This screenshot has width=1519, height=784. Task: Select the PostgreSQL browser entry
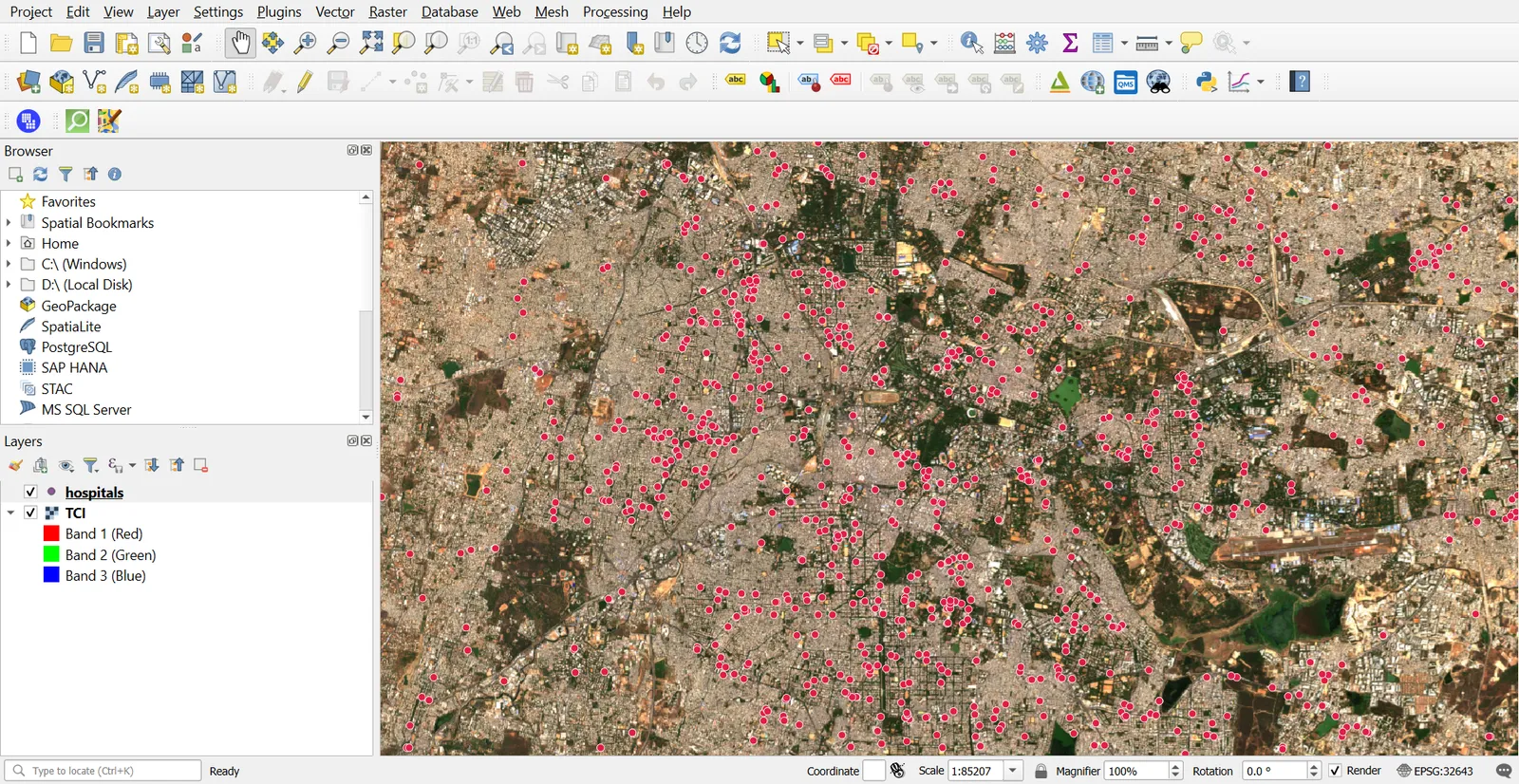coord(76,347)
